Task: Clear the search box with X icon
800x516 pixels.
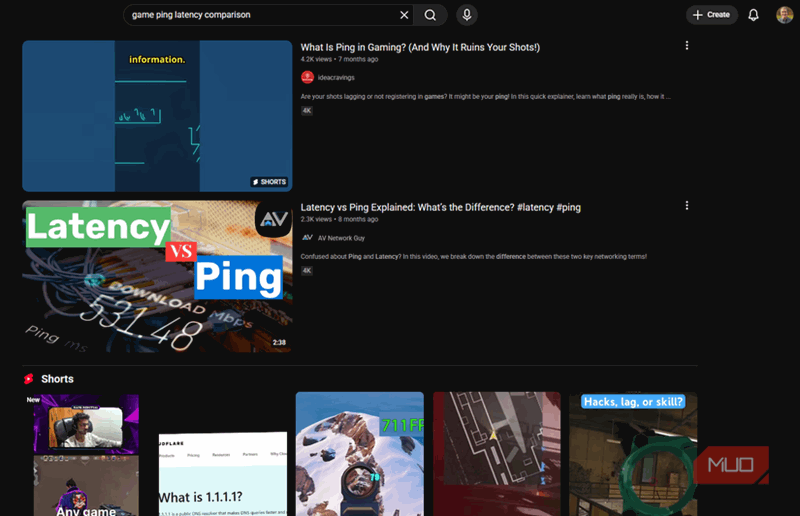Action: [x=404, y=15]
